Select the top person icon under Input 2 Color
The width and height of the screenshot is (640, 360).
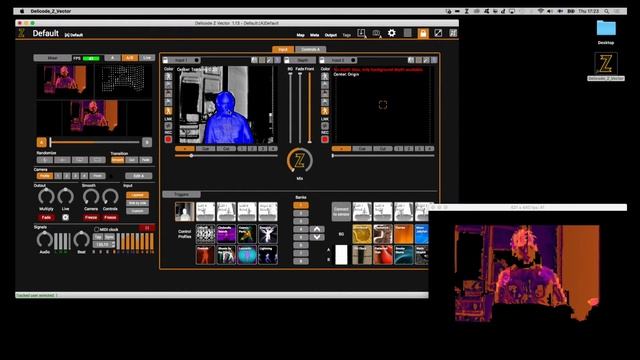(x=324, y=76)
